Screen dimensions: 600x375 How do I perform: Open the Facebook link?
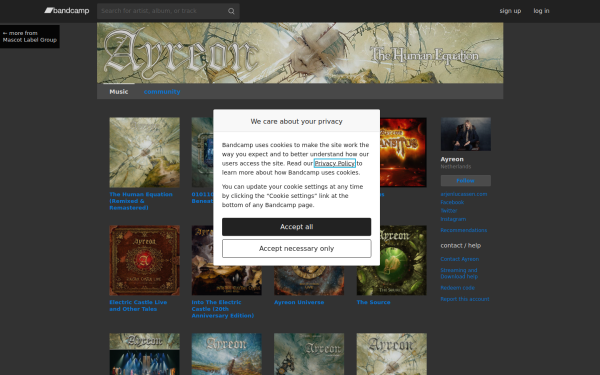tap(452, 202)
